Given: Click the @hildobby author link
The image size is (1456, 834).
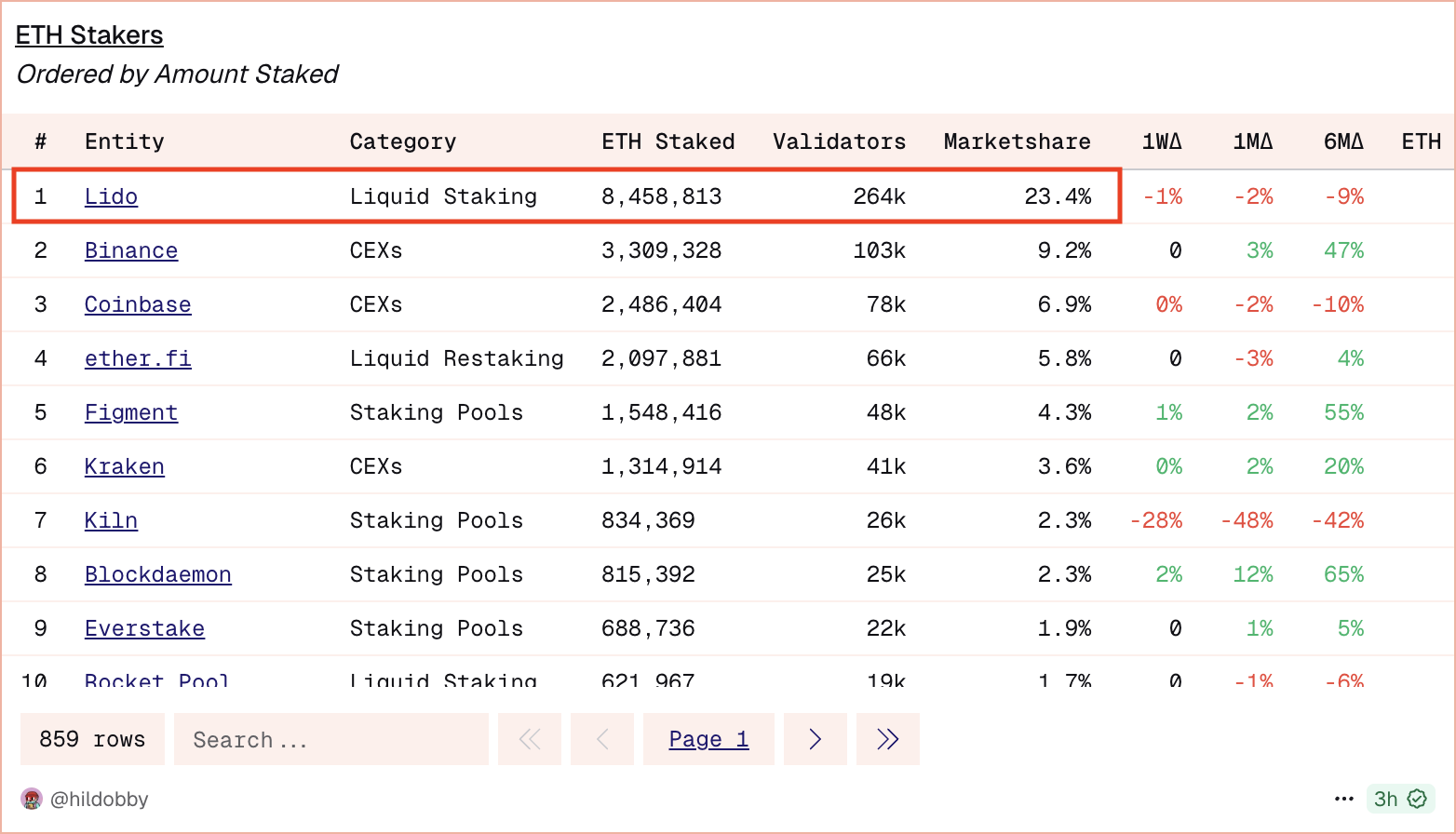Looking at the screenshot, I should (x=99, y=799).
